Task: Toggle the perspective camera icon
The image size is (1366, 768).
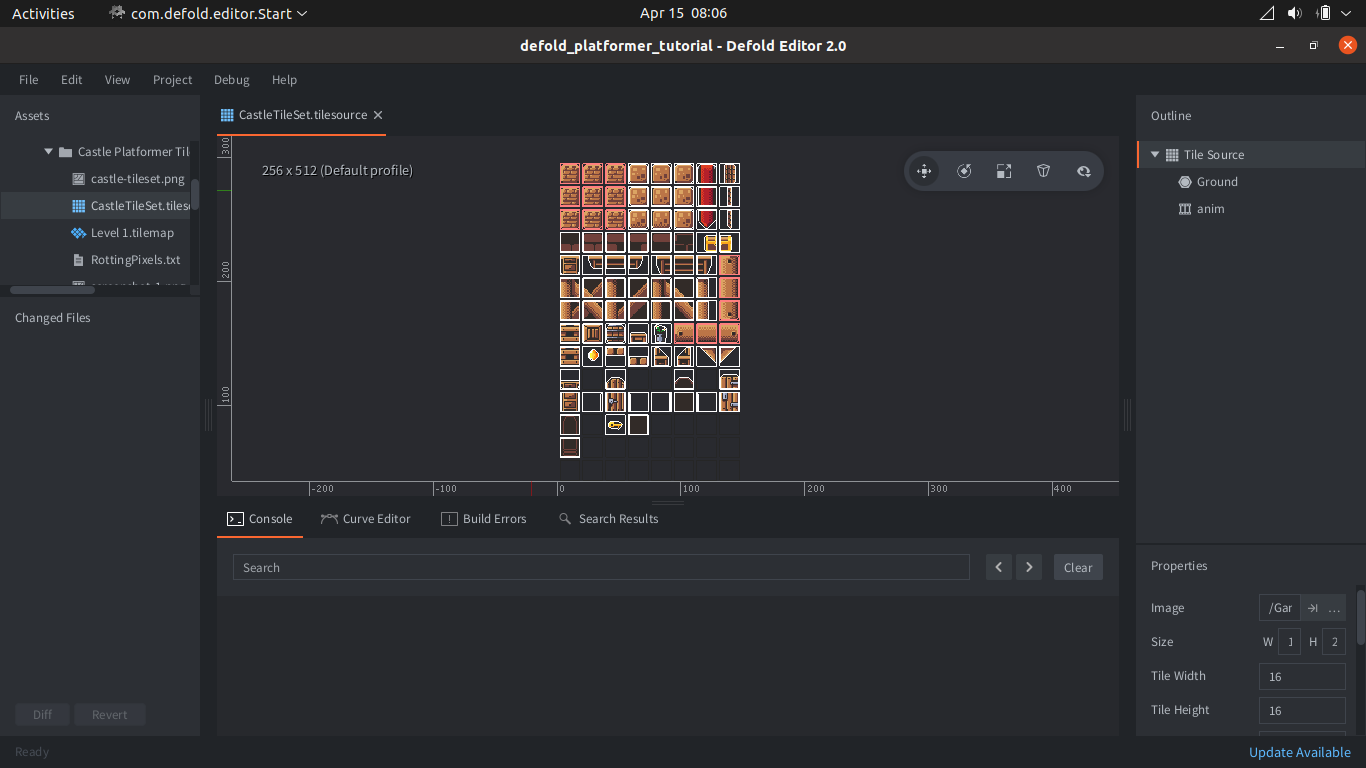Action: (x=1044, y=171)
